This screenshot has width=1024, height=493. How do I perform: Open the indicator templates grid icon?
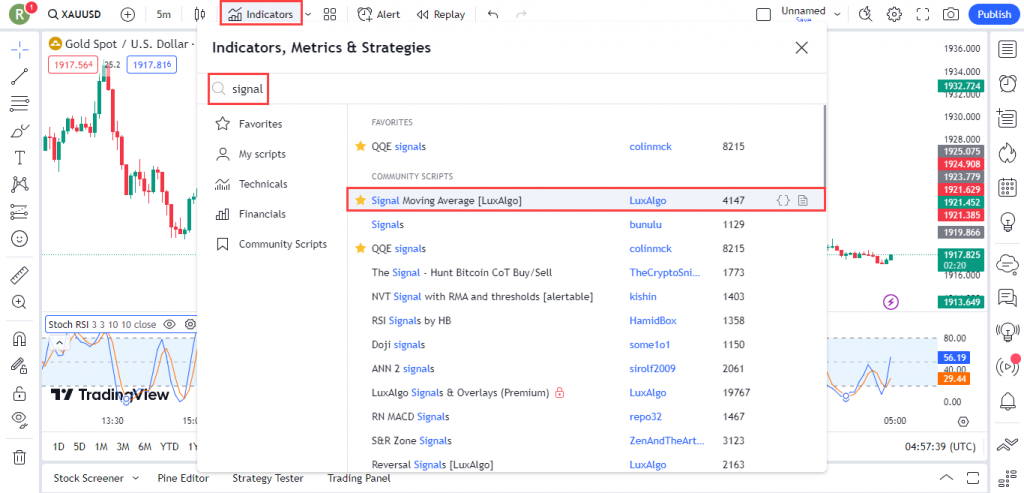[330, 14]
